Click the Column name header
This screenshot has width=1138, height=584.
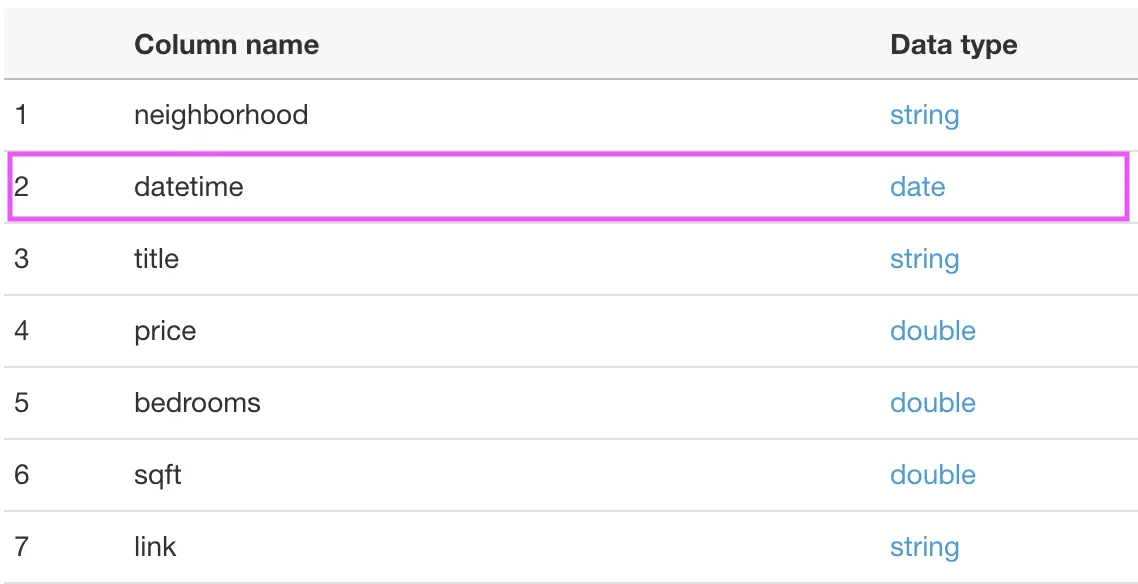[x=226, y=45]
